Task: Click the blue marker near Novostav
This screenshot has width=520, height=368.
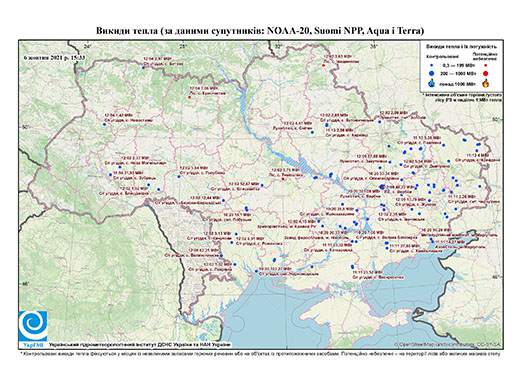Action: click(x=104, y=124)
